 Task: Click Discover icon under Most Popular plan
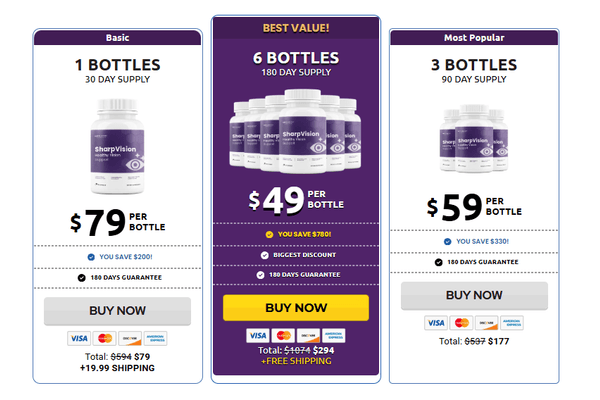[487, 323]
